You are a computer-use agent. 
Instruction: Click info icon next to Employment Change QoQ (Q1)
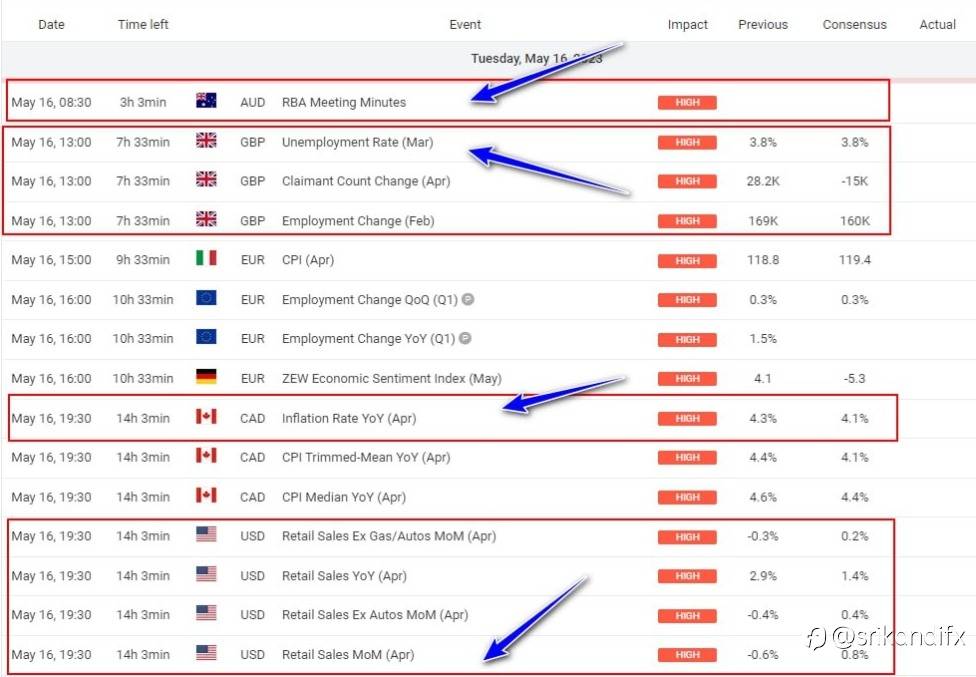point(468,299)
